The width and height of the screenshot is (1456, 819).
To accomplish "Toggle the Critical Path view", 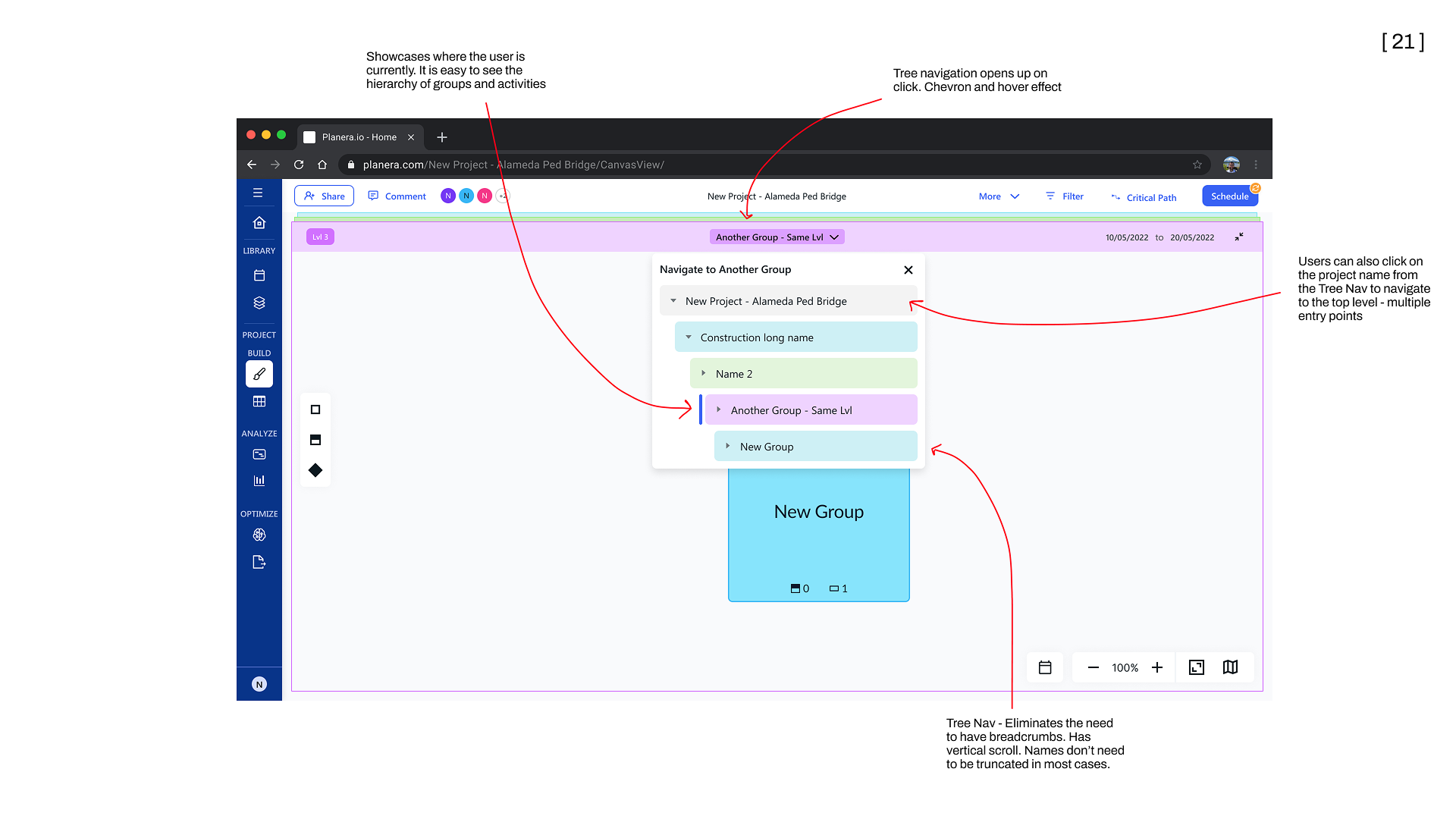I will click(1144, 197).
